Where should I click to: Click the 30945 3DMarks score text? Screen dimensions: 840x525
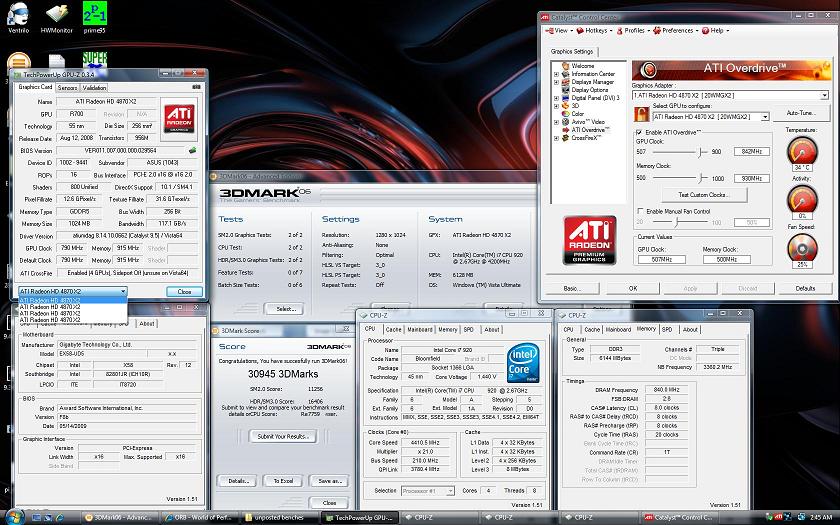click(283, 374)
